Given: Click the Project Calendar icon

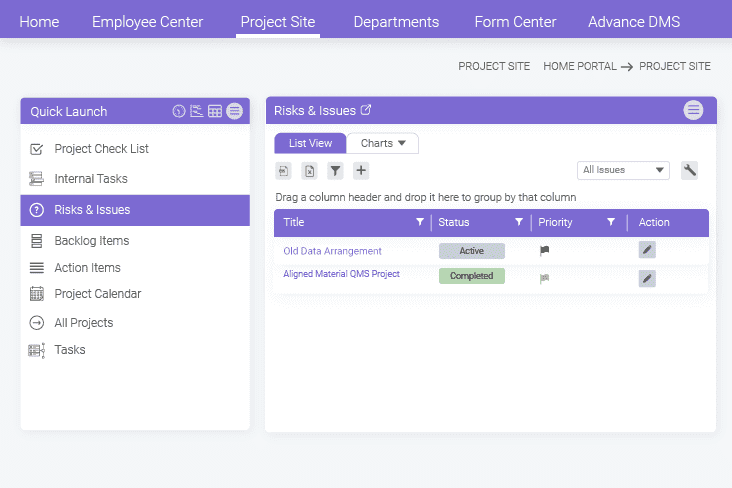Looking at the screenshot, I should (x=36, y=294).
